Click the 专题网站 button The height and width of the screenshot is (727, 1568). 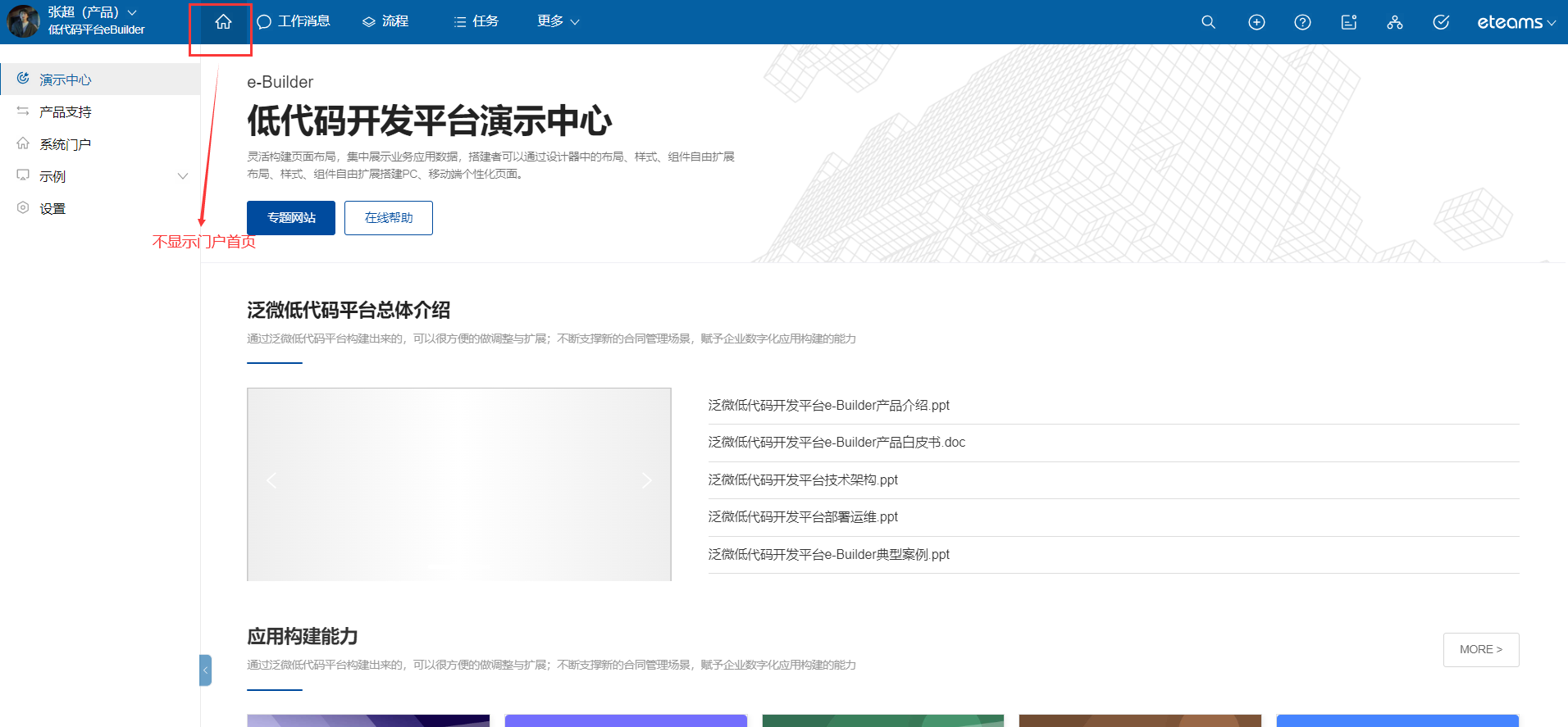coord(291,218)
